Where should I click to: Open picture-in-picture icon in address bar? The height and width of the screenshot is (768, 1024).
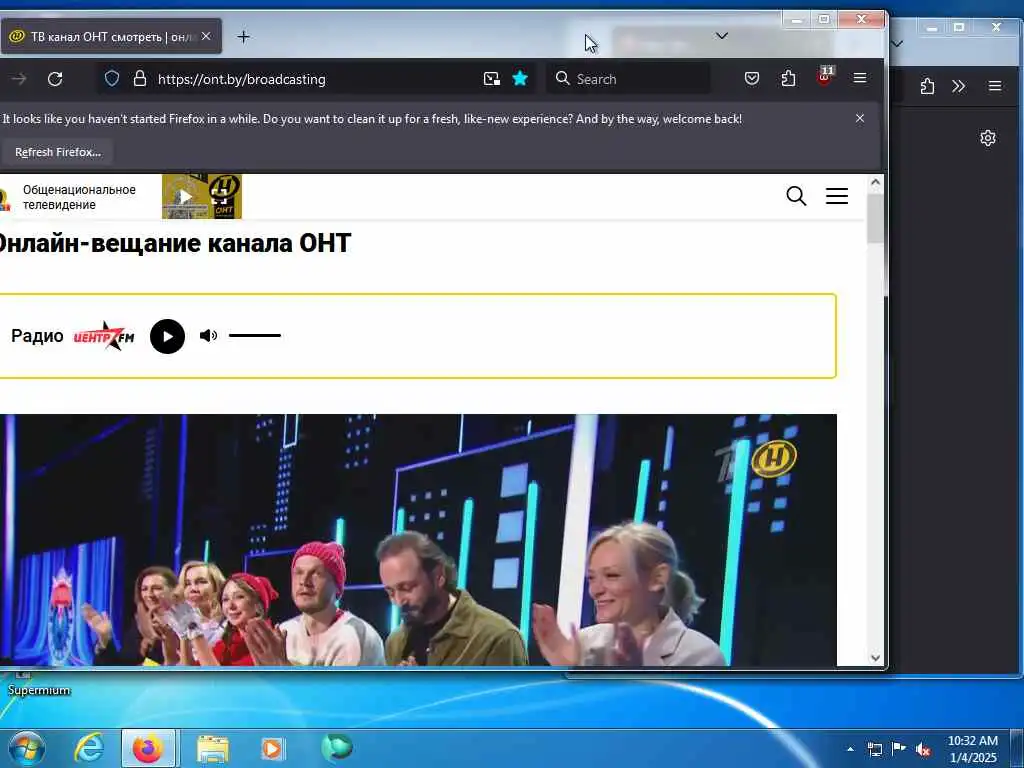492,79
